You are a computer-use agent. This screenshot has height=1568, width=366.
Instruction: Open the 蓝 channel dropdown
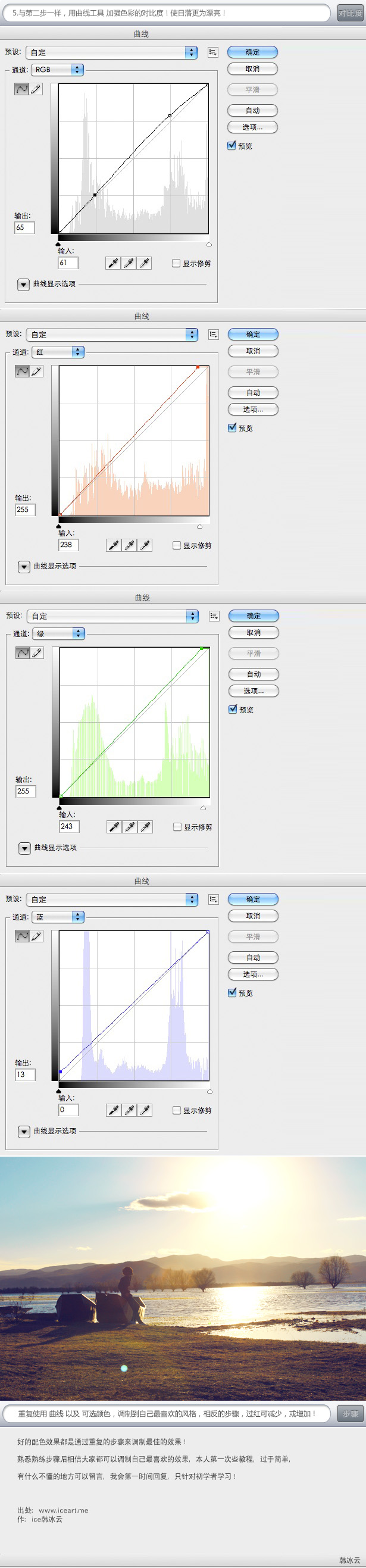click(x=58, y=917)
